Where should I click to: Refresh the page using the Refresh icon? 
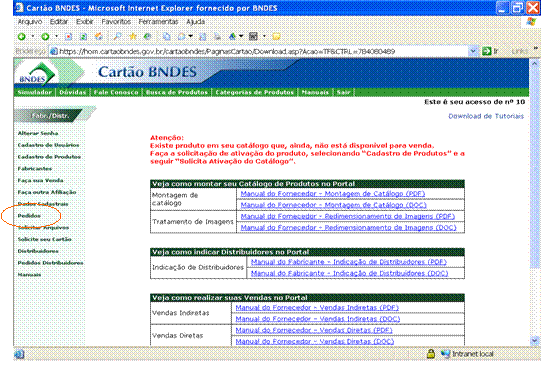(x=83, y=37)
